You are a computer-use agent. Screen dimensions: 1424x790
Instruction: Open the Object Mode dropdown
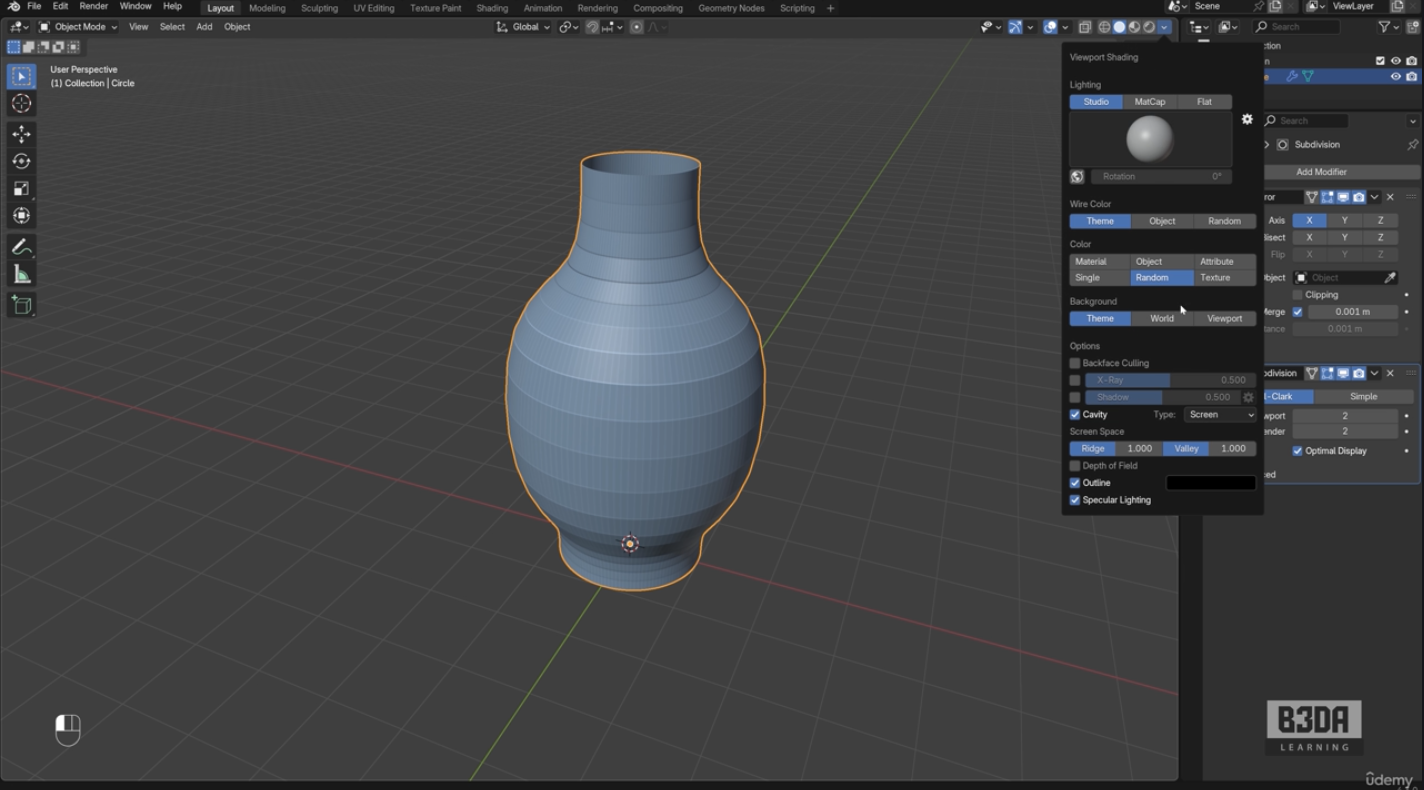click(x=79, y=27)
